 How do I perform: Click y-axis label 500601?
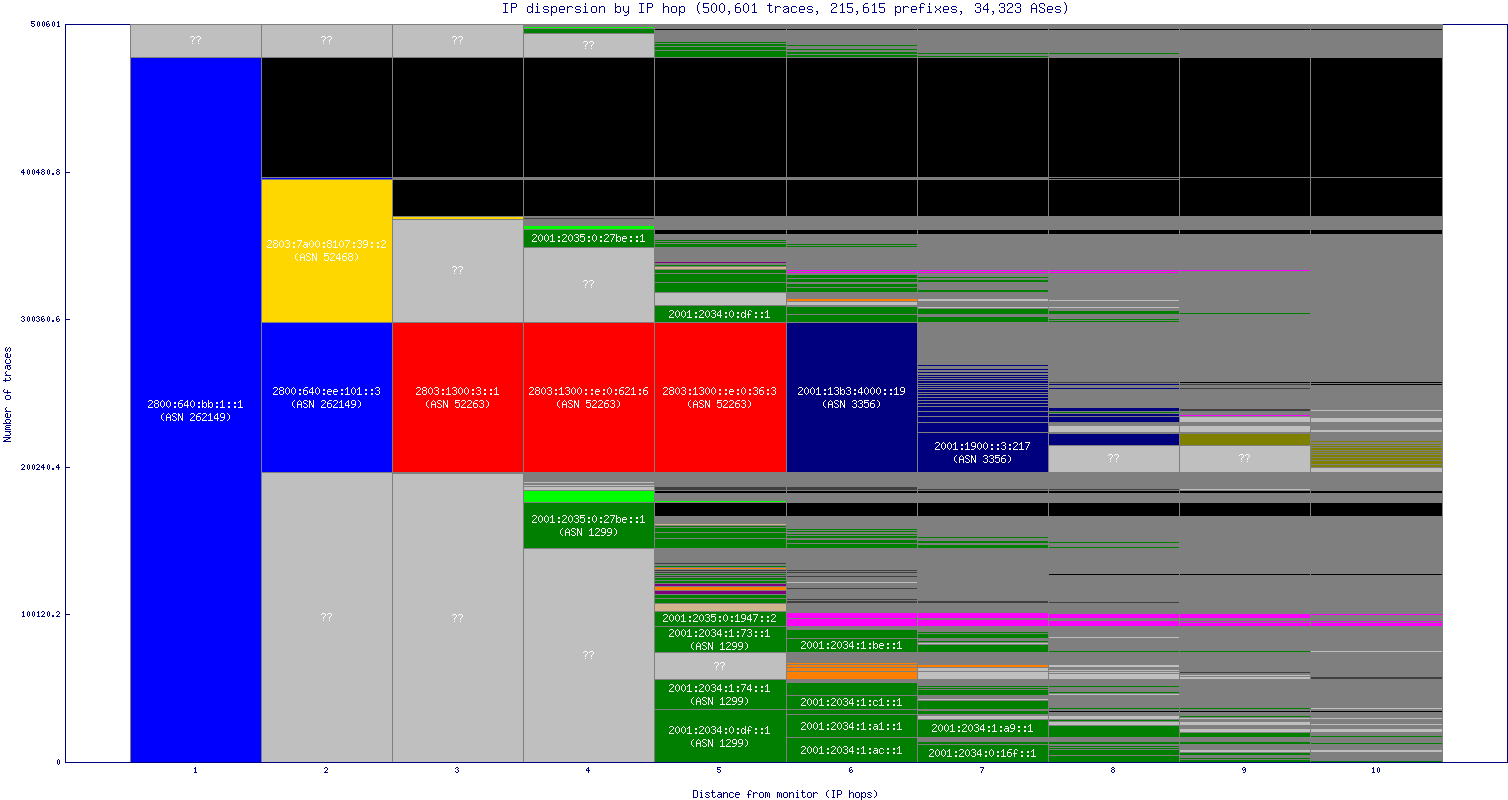pos(45,25)
